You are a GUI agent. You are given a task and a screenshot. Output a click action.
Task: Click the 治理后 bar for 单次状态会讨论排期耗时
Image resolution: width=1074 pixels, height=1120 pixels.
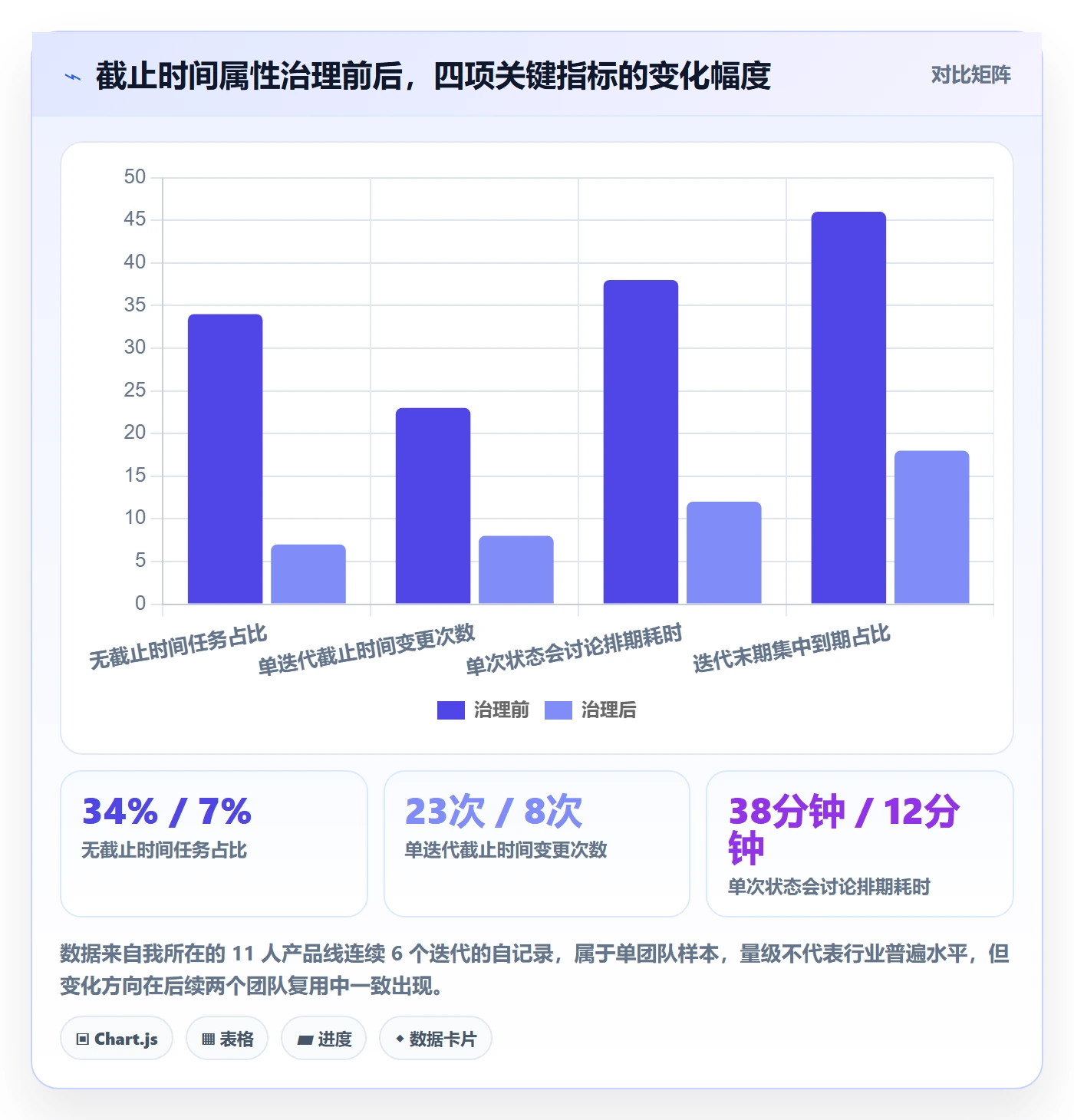[x=724, y=552]
